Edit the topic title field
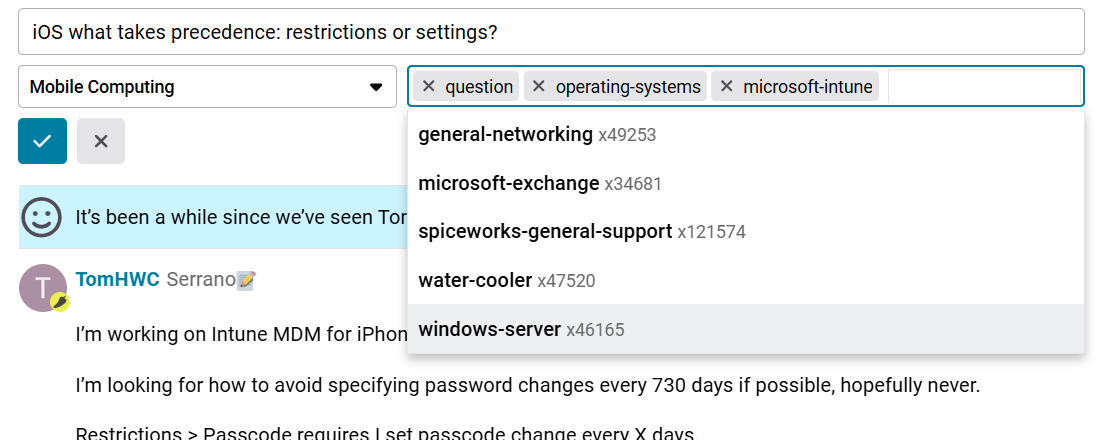 551,32
